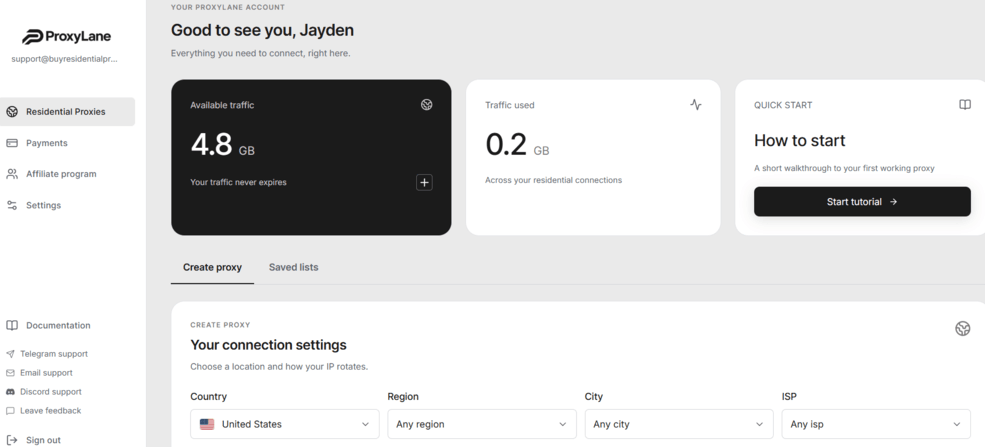Click the United States flag icon
Viewport: 985px width, 447px height.
coord(207,424)
